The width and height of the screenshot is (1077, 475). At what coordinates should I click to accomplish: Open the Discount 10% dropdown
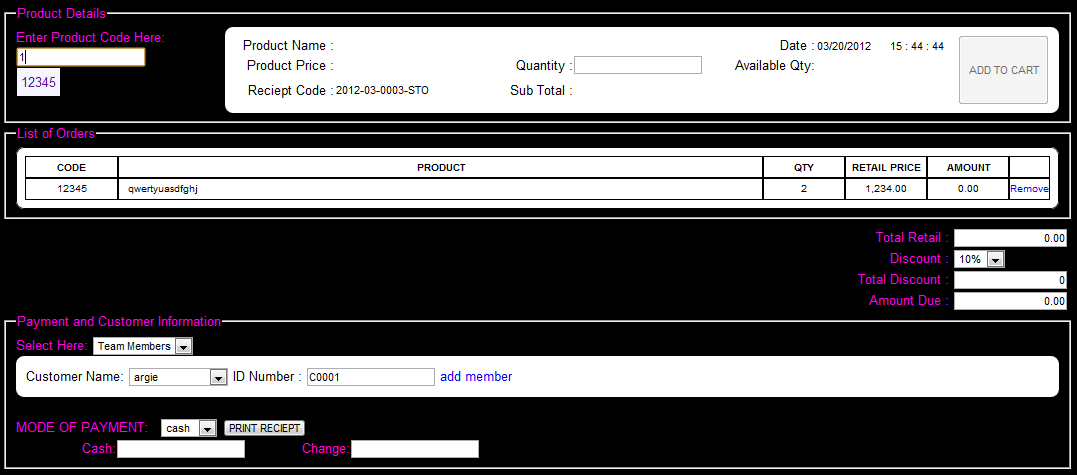[979, 259]
